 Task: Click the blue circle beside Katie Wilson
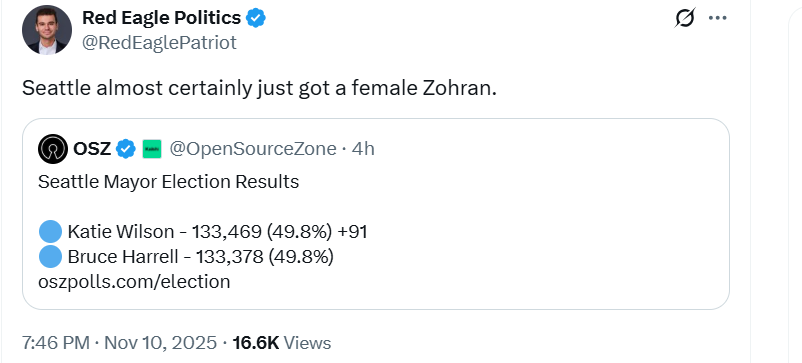click(x=50, y=232)
